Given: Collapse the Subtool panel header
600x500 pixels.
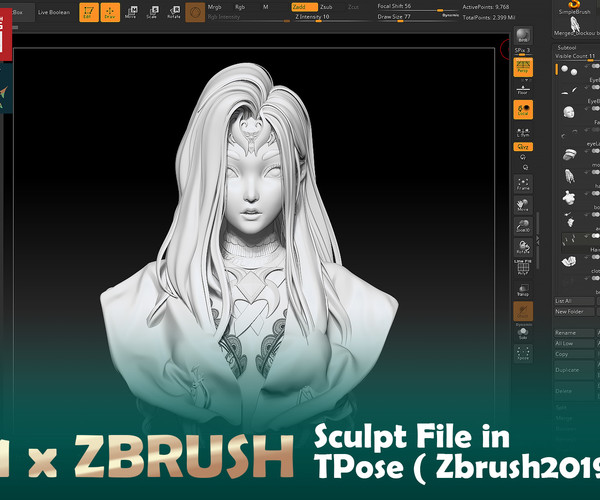Looking at the screenshot, I should (567, 47).
